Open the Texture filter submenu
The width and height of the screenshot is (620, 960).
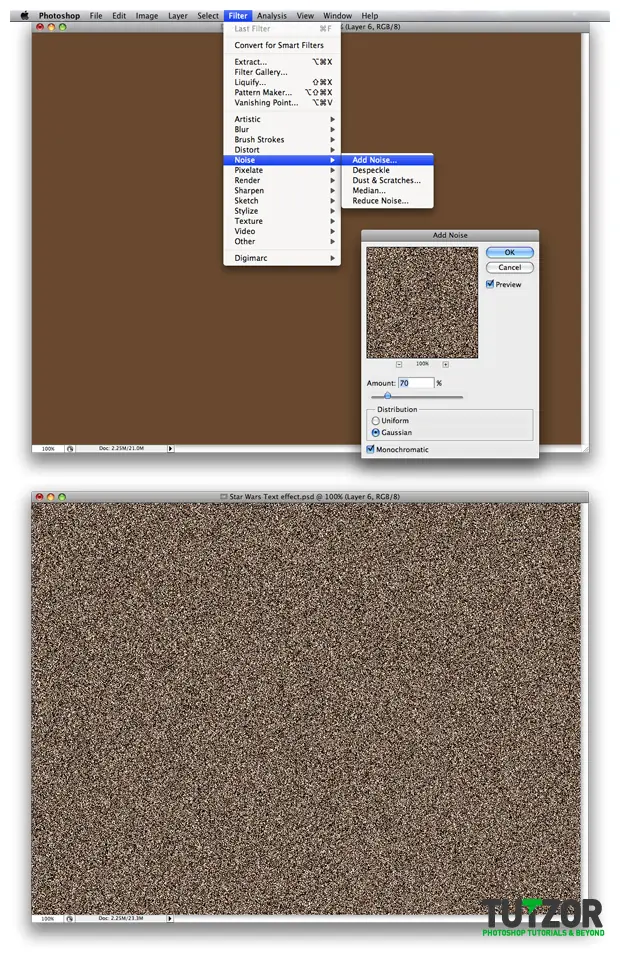pyautogui.click(x=282, y=221)
